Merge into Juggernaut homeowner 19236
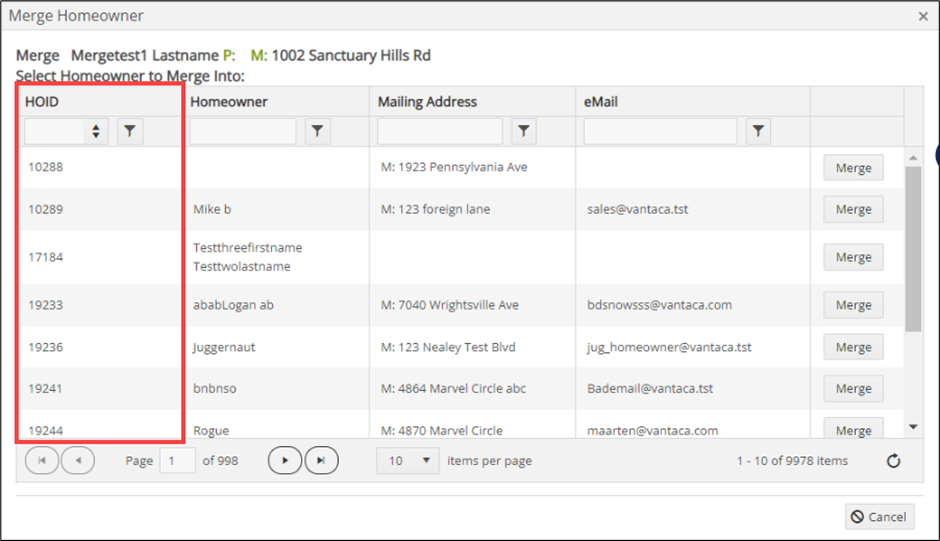 pos(853,347)
